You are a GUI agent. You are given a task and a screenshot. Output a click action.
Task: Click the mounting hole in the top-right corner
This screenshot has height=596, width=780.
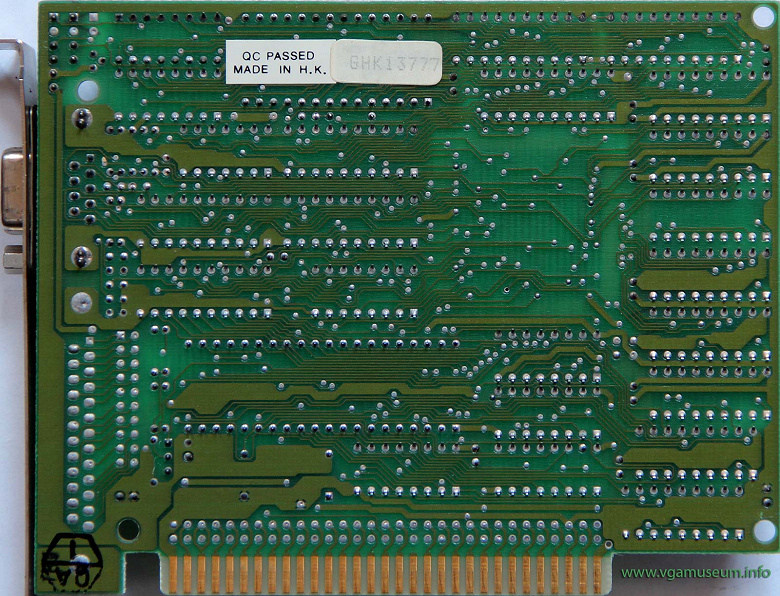click(764, 16)
